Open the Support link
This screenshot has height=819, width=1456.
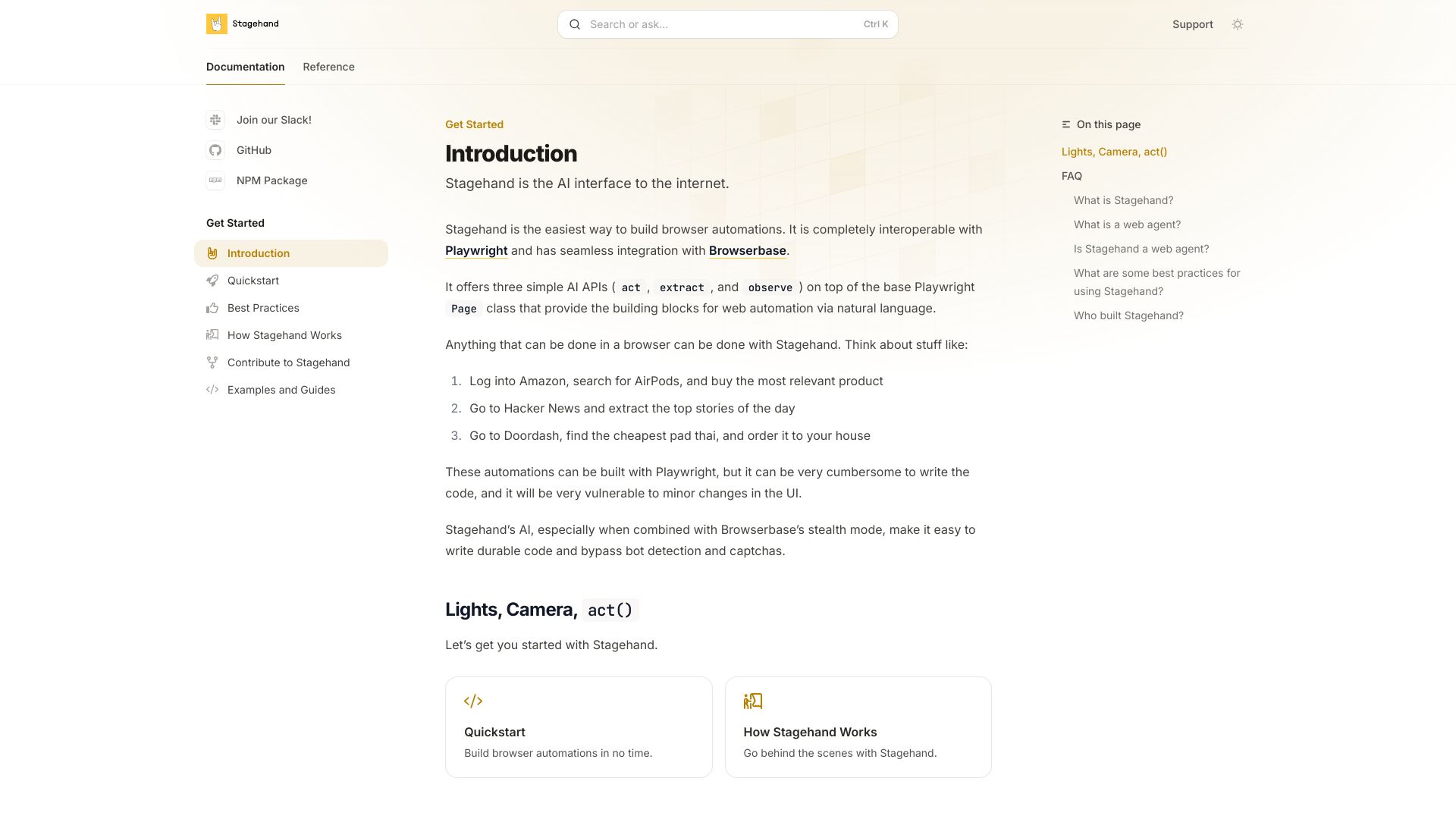(1192, 24)
